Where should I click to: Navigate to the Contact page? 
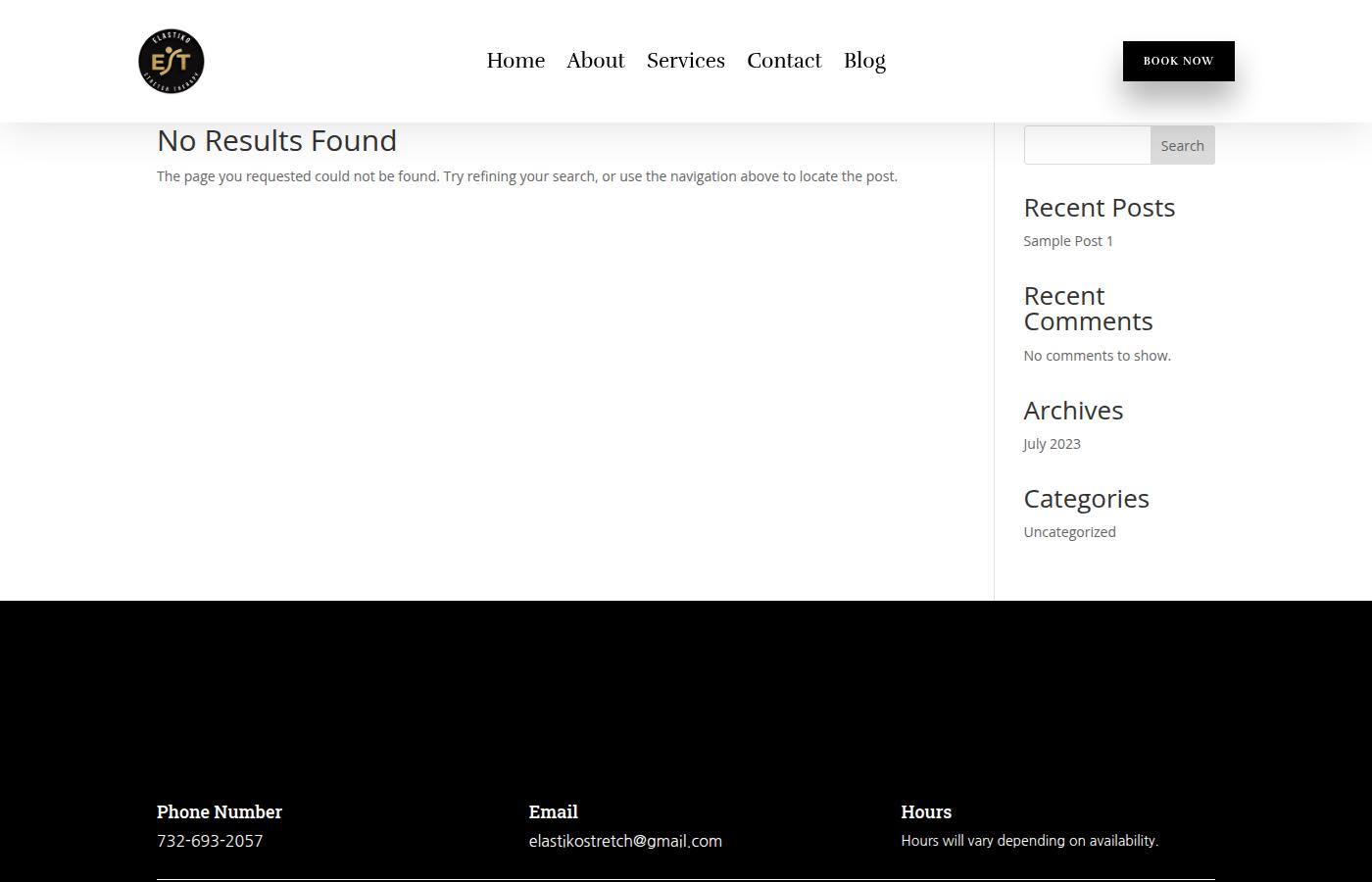coord(784,61)
